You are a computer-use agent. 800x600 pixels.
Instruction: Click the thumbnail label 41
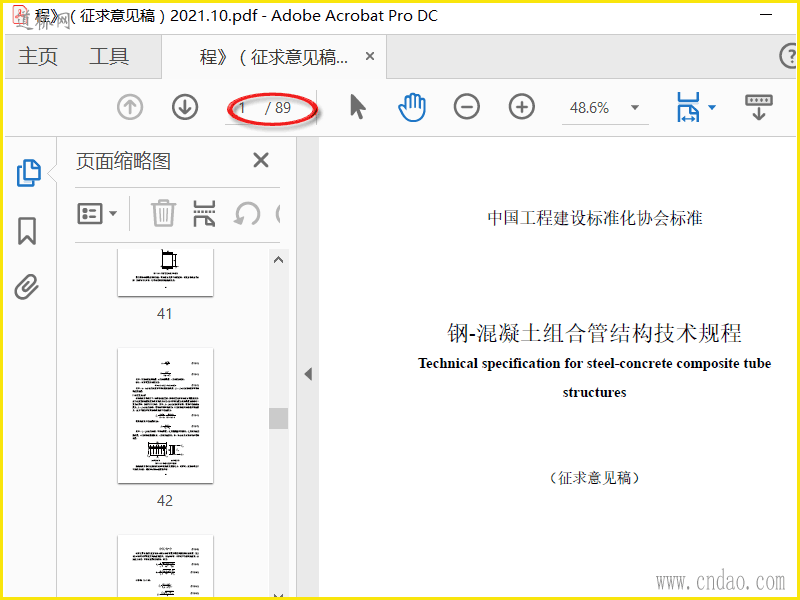click(164, 313)
